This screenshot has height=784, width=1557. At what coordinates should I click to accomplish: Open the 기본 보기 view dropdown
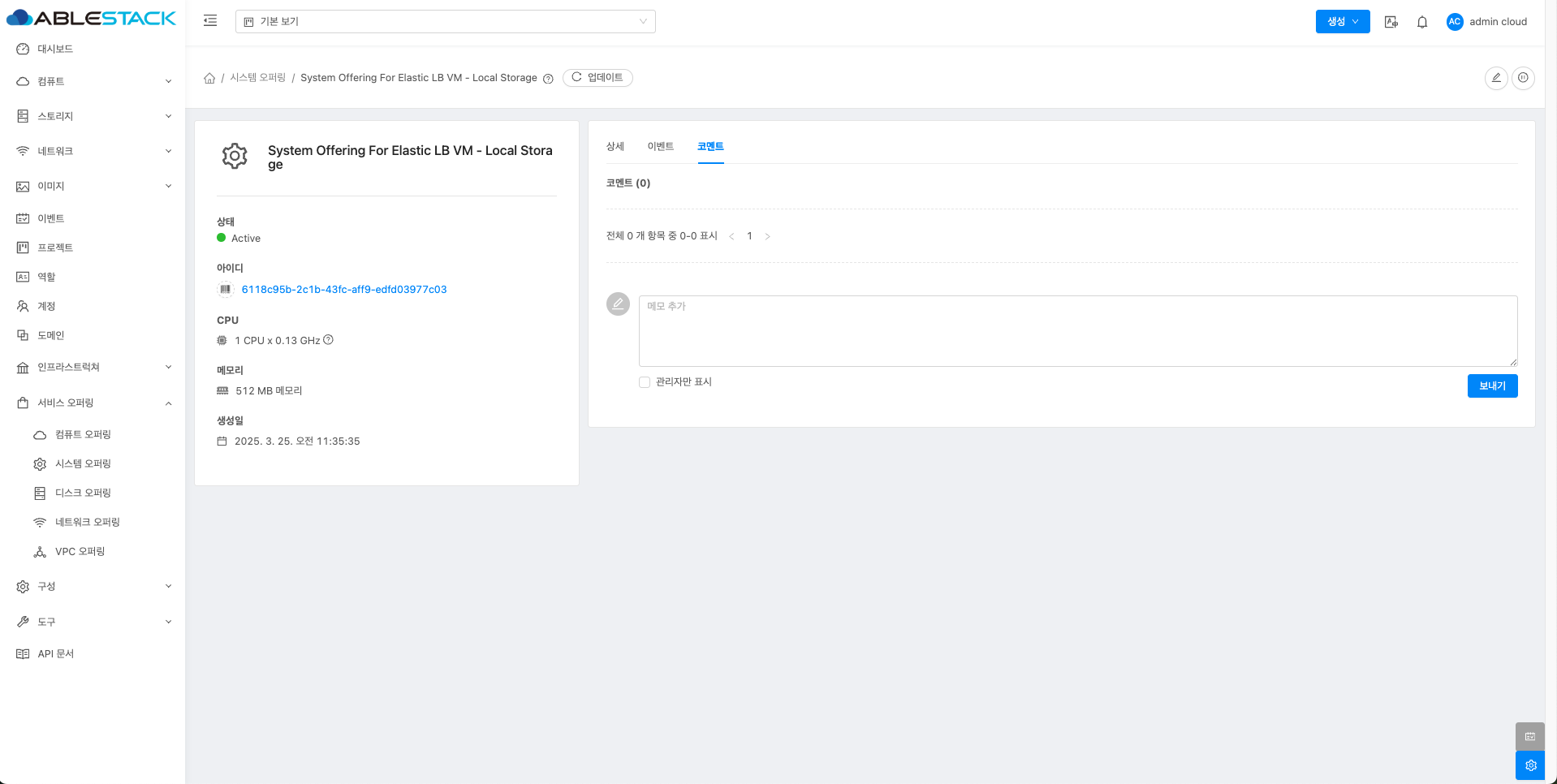(445, 22)
